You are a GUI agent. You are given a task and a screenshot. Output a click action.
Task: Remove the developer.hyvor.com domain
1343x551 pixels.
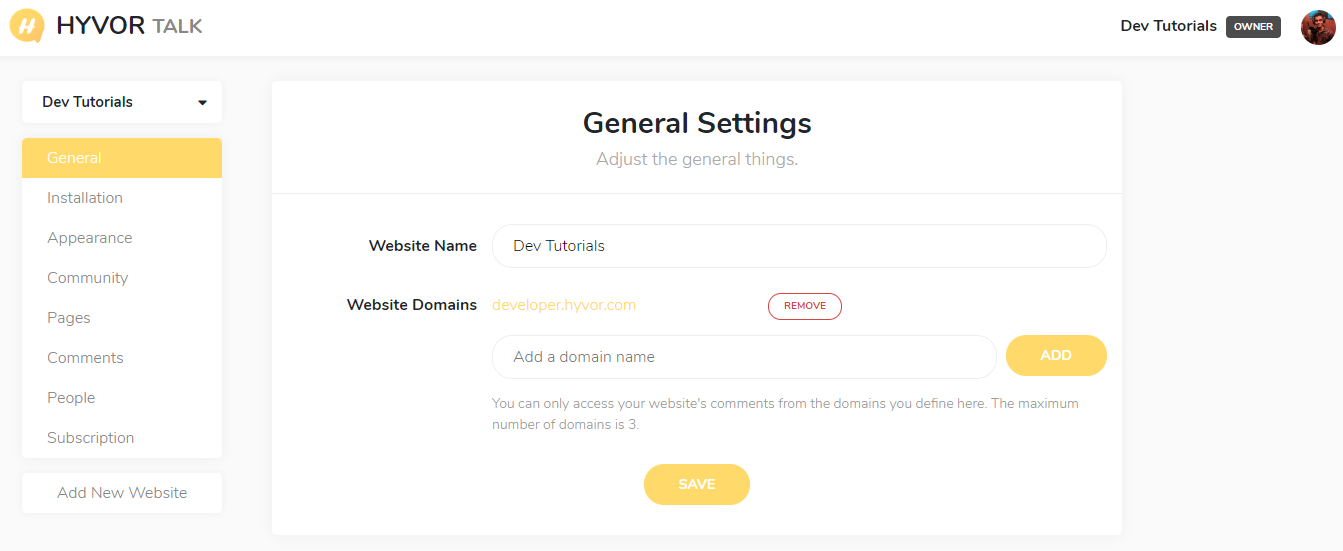click(x=805, y=306)
